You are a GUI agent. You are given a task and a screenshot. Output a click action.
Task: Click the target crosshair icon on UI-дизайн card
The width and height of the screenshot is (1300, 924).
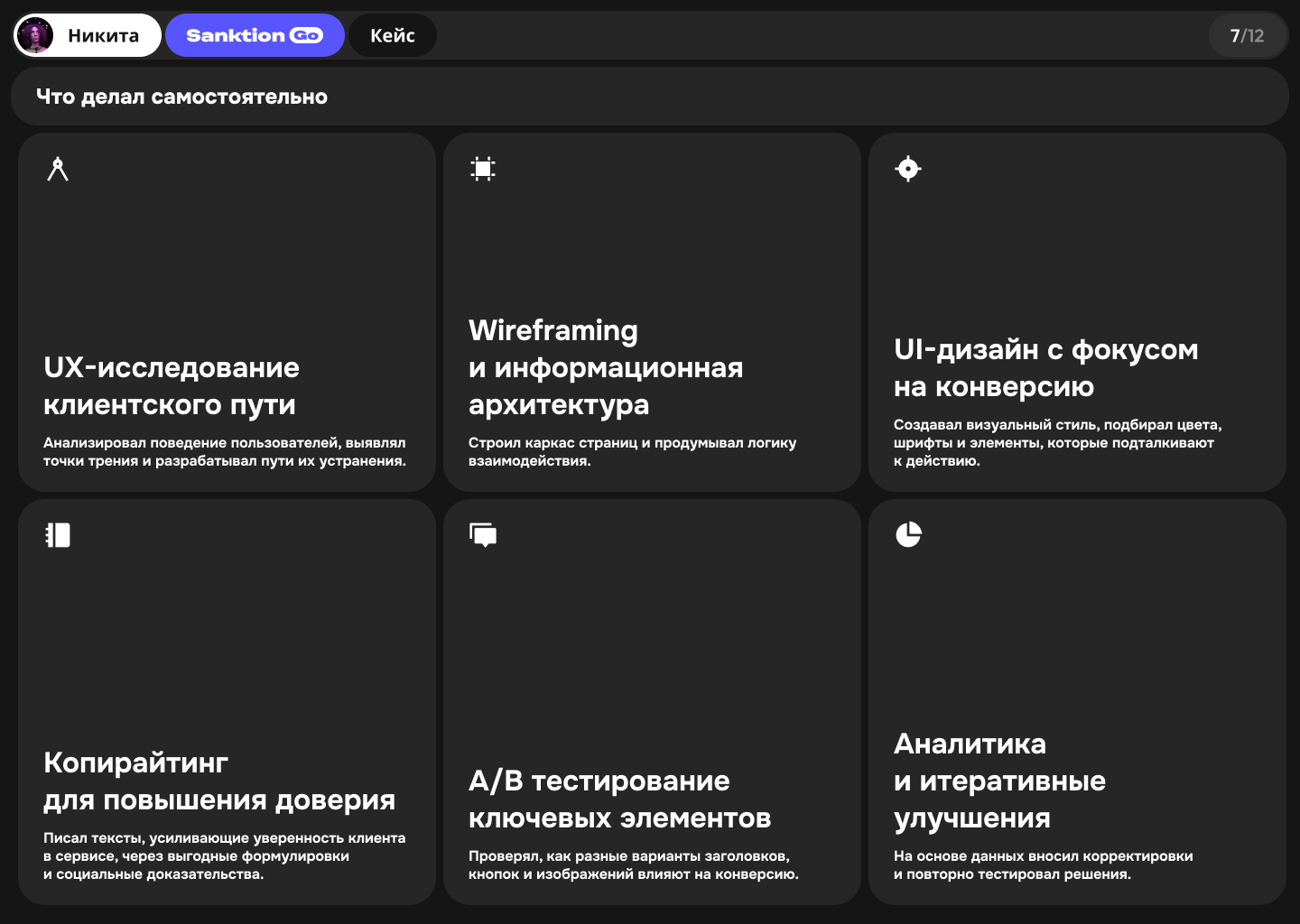908,169
